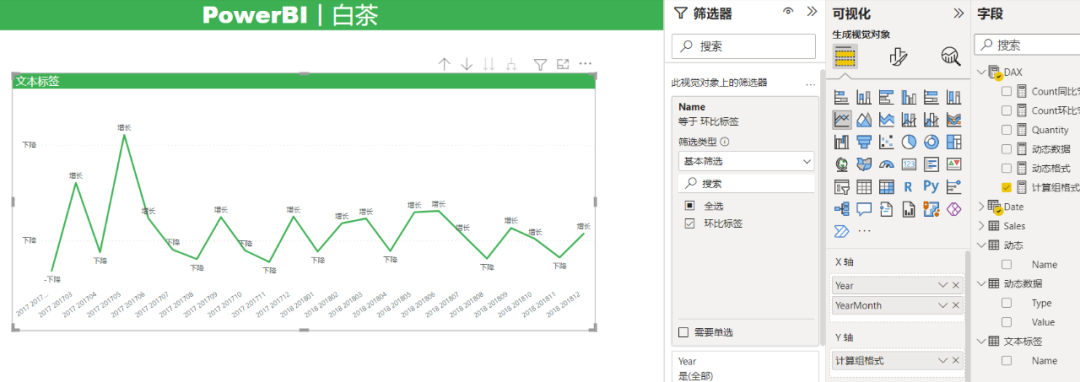Open the Format visual paintbrush tab
1080x382 pixels.
tap(898, 56)
